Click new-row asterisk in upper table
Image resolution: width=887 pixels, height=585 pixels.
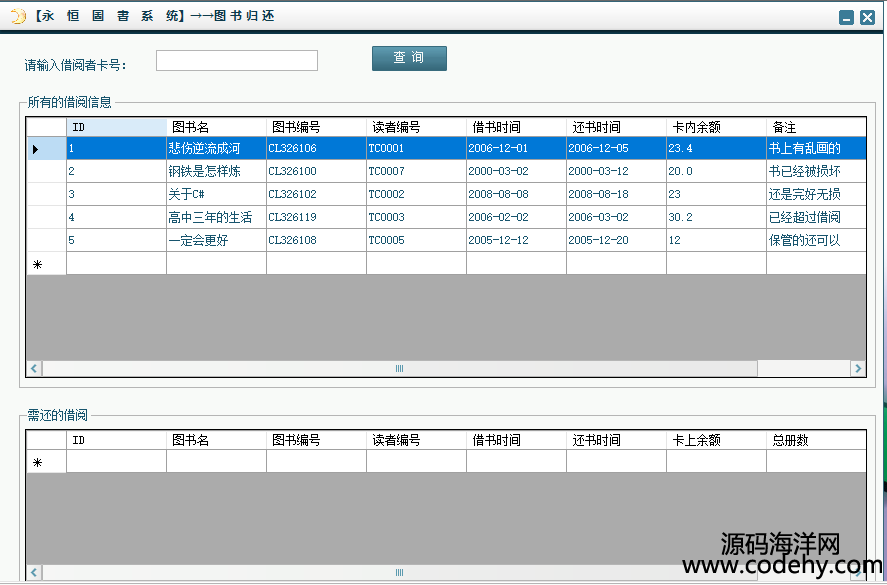pyautogui.click(x=37, y=264)
